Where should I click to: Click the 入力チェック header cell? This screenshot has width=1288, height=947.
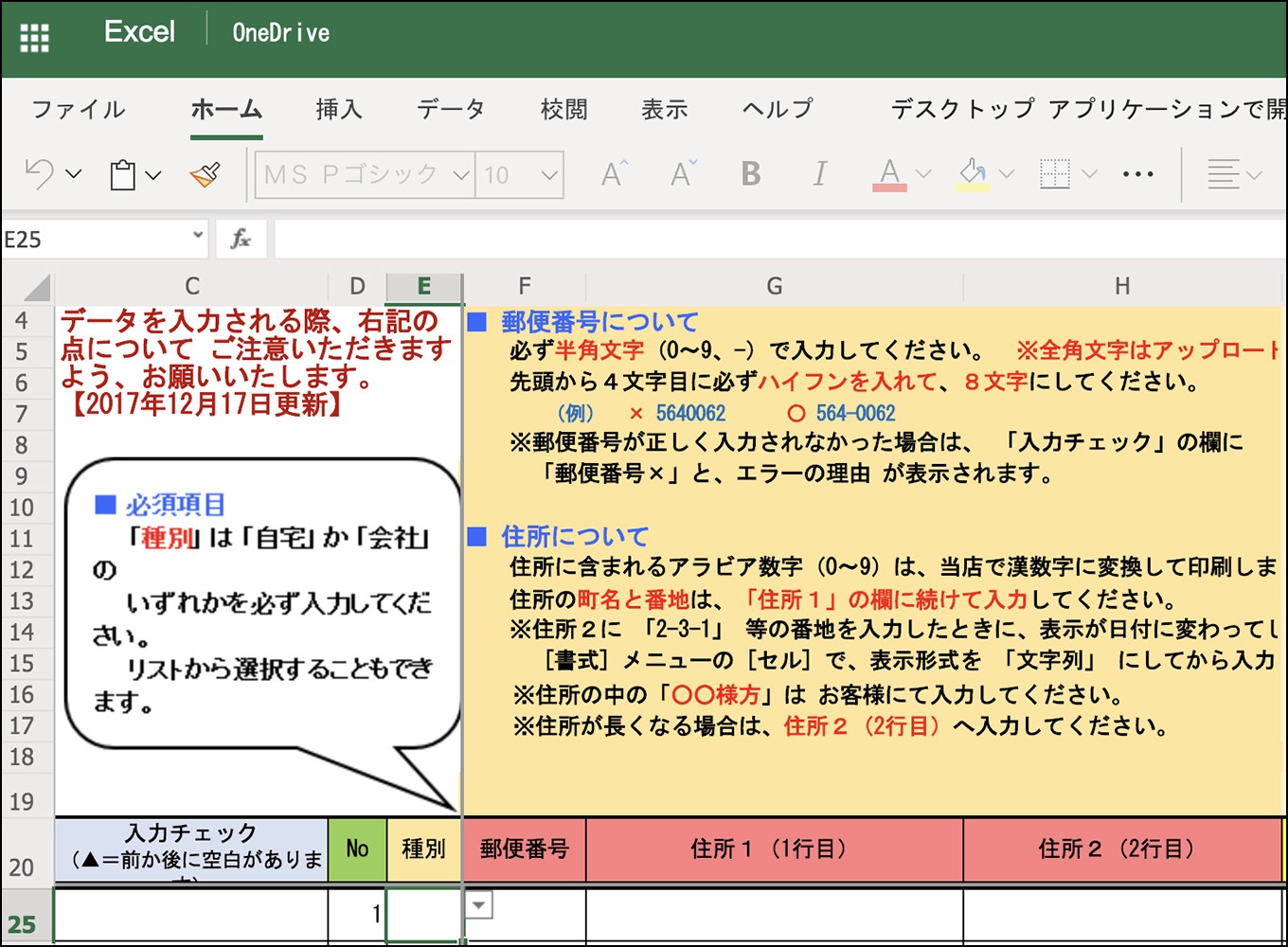click(192, 850)
